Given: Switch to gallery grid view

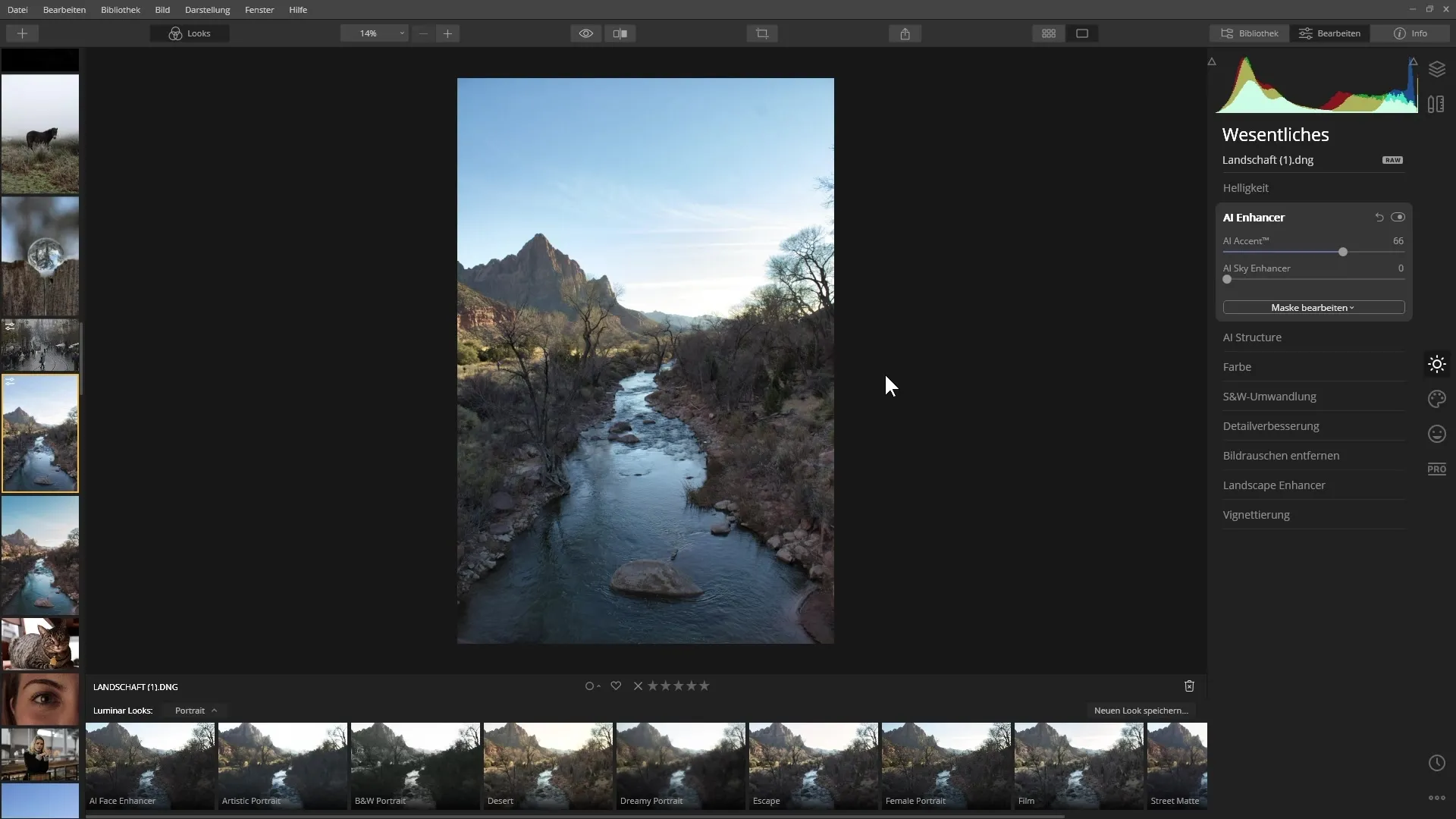Looking at the screenshot, I should pyautogui.click(x=1049, y=33).
